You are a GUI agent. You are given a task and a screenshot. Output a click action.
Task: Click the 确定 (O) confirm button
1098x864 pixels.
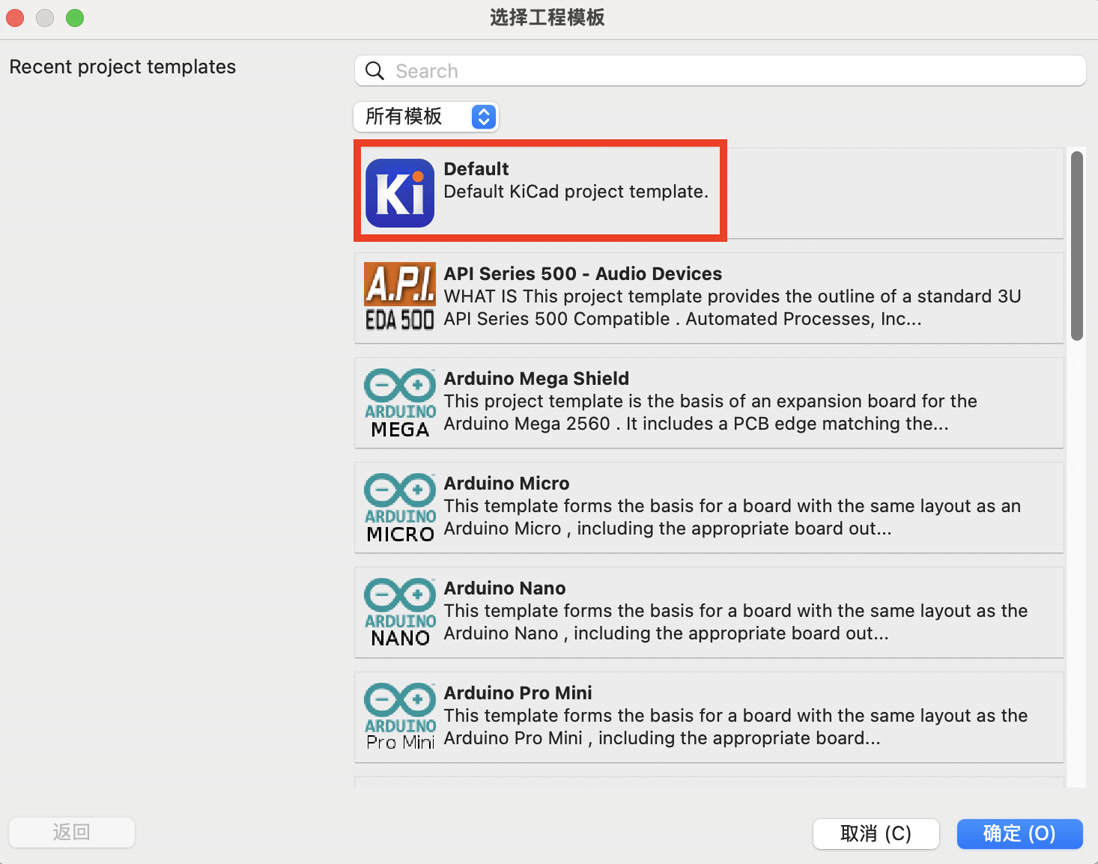1020,833
